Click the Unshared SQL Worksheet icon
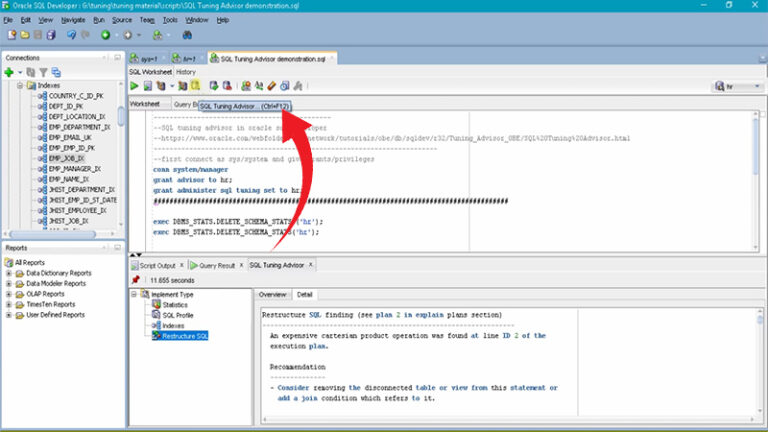Viewport: 768px width, 432px height. pos(246,86)
